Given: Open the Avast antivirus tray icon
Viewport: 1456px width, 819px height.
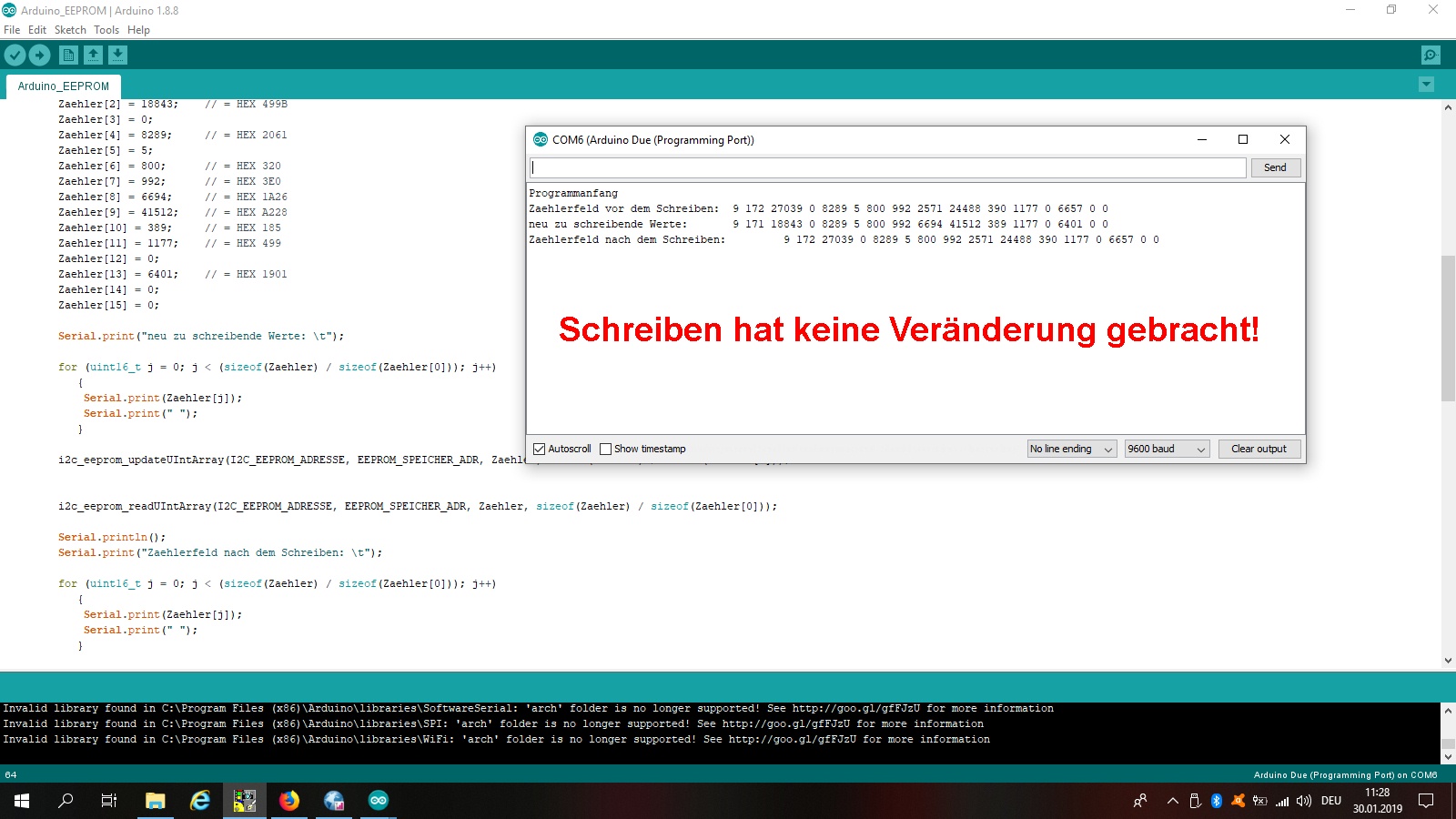Looking at the screenshot, I should 1238,801.
